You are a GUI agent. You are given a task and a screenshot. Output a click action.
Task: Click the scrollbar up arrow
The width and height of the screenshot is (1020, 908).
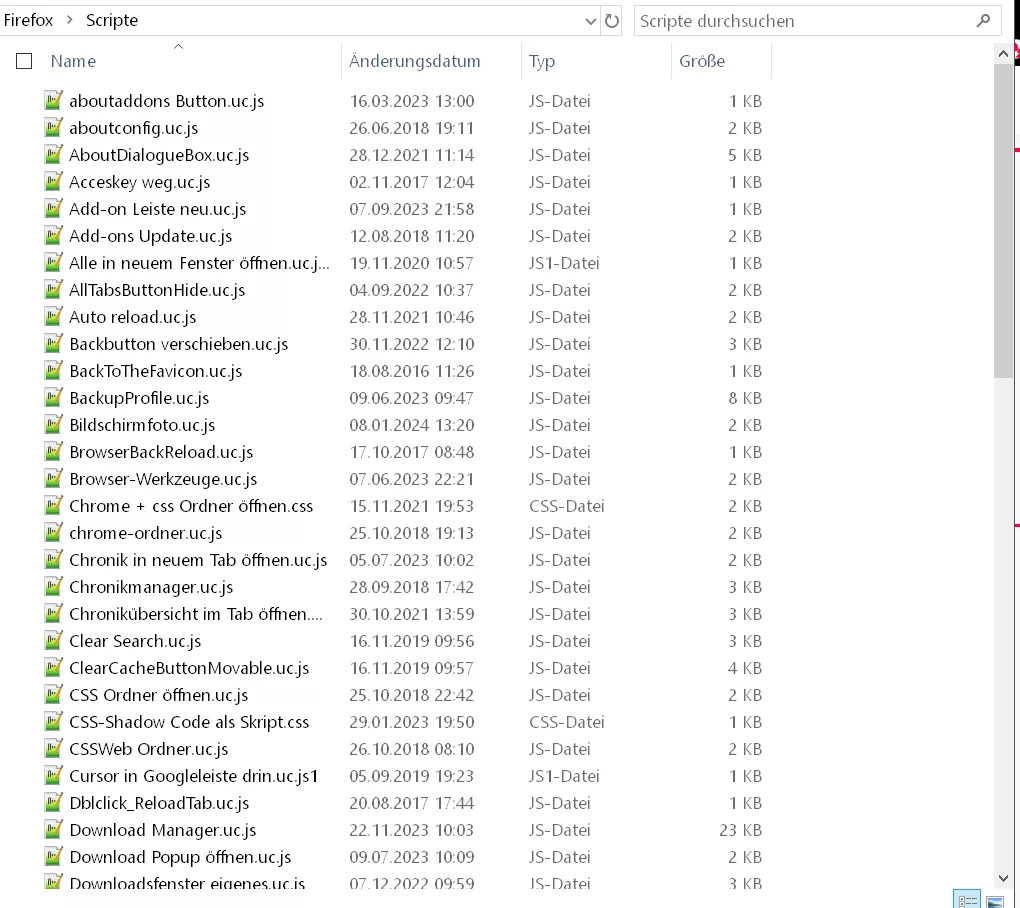(x=1003, y=55)
